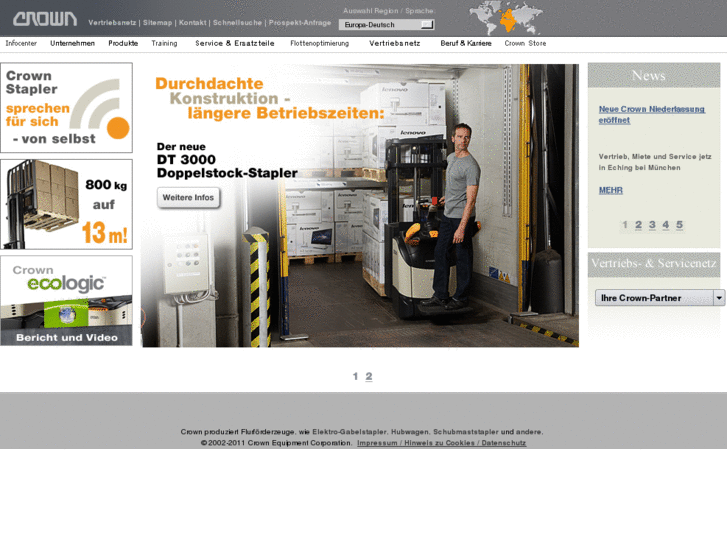Click the world map region graphic
Viewport: 727px width, 545px height.
506,18
